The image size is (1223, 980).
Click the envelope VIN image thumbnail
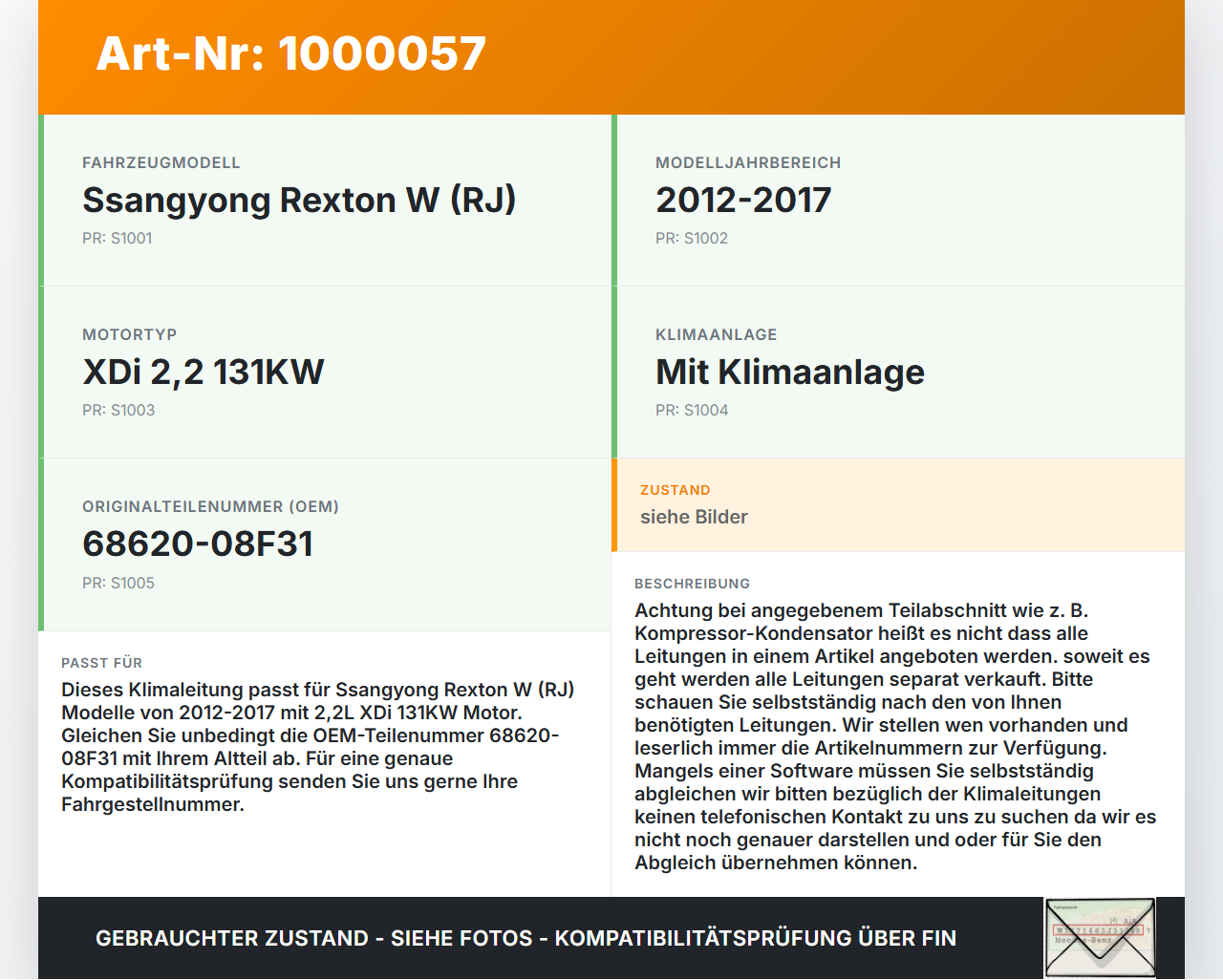point(1100,937)
